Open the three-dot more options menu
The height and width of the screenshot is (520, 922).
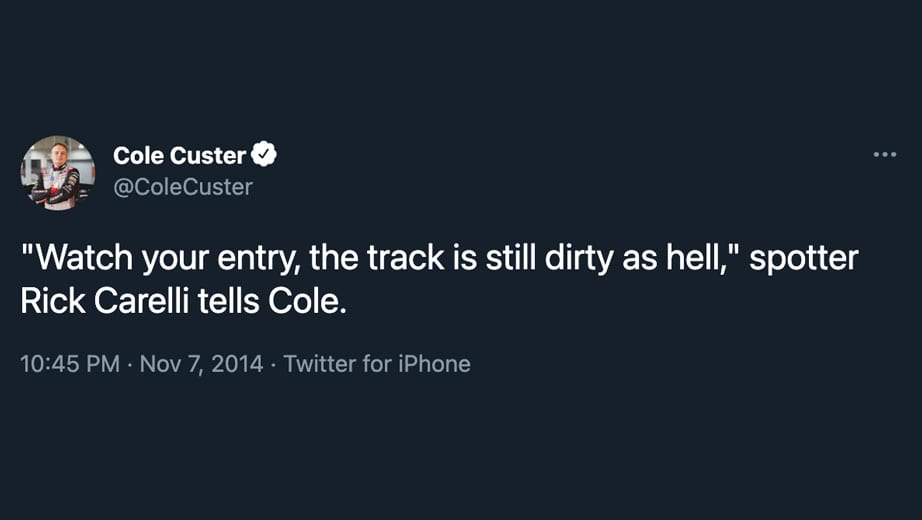point(884,155)
